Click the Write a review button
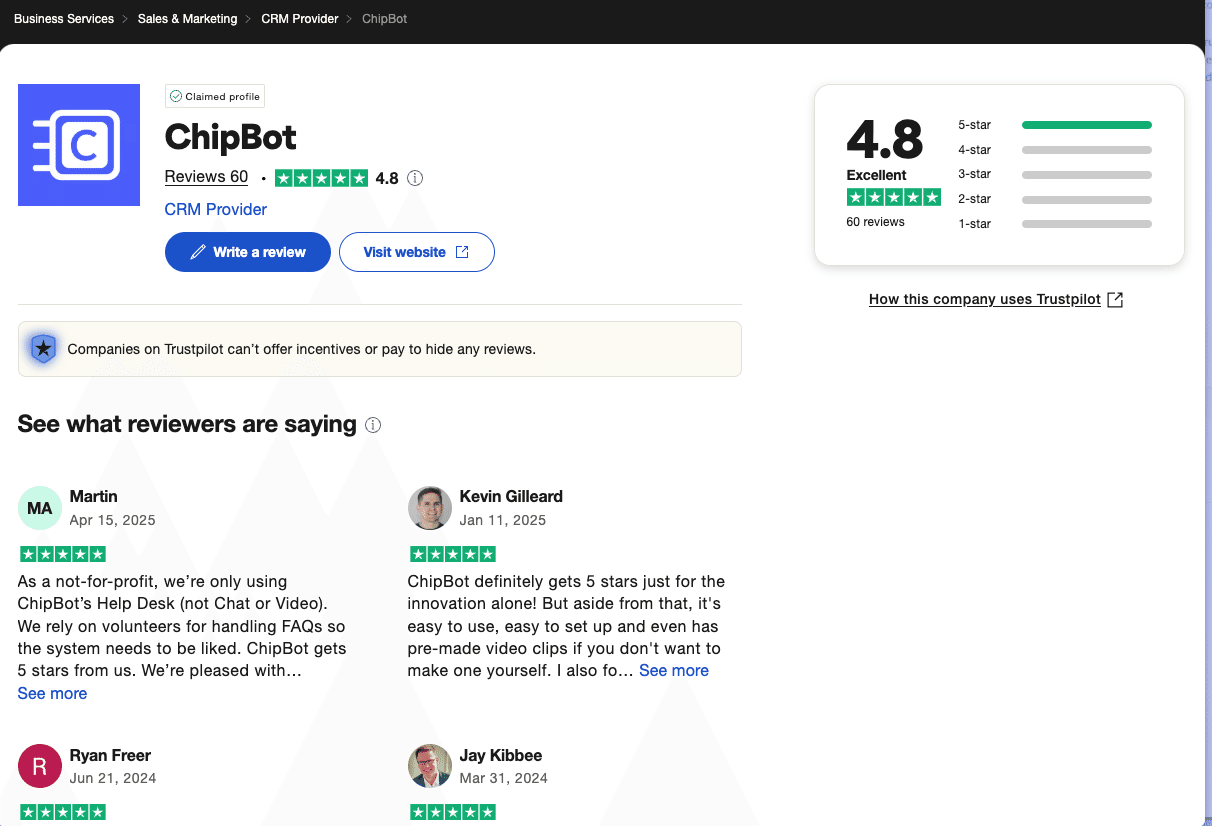This screenshot has height=826, width=1212. [247, 252]
